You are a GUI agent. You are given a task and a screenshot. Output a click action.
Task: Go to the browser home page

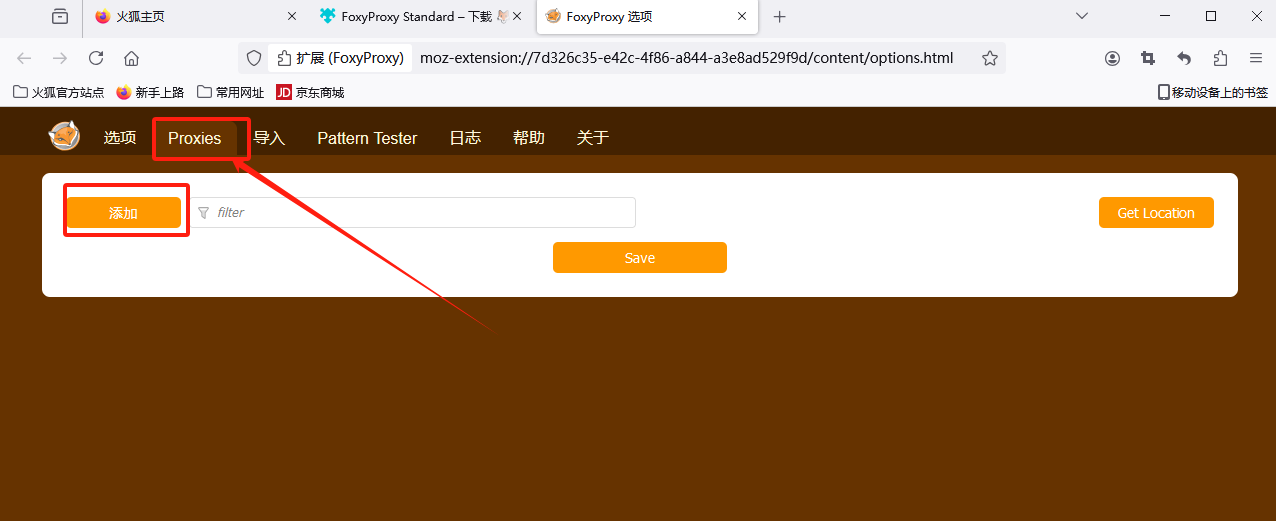[x=131, y=58]
